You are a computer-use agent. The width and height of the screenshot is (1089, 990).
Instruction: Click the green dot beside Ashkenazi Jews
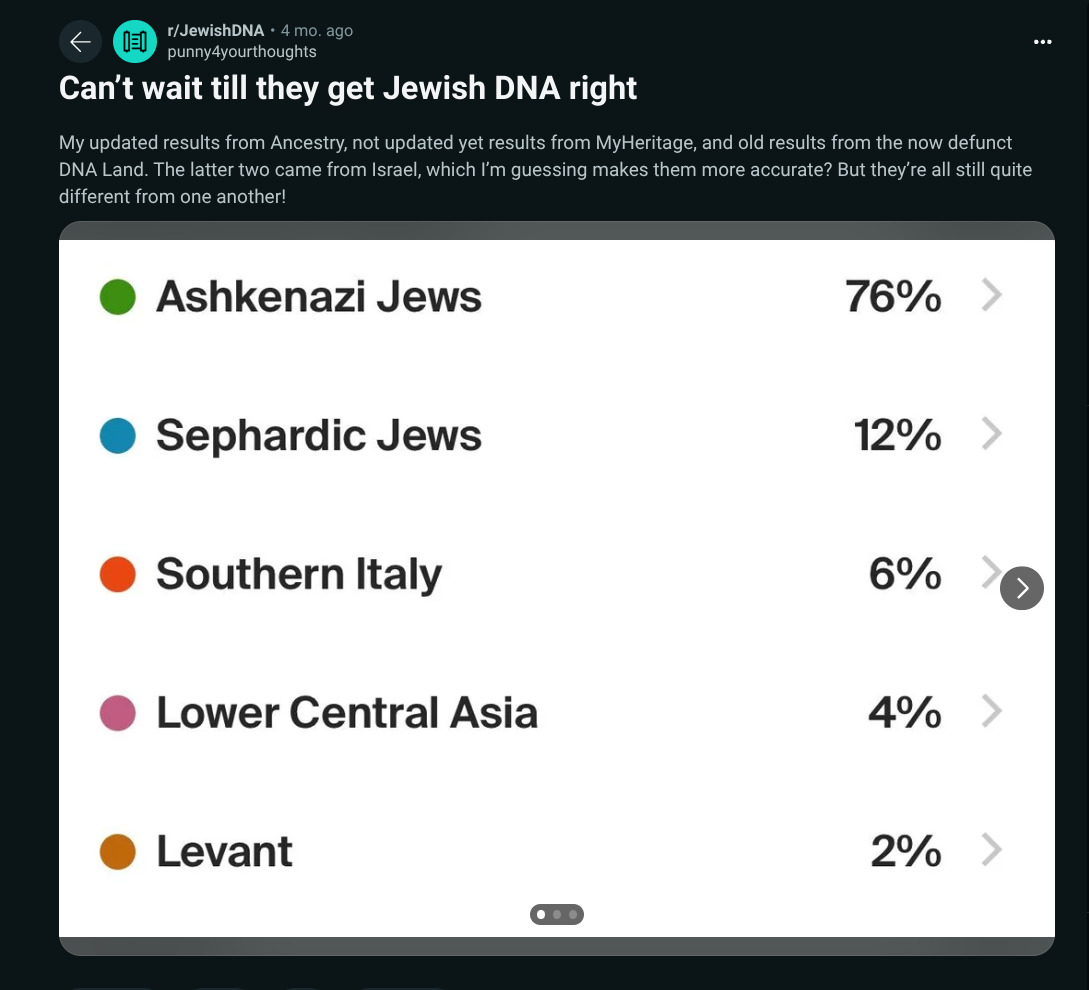pos(118,297)
